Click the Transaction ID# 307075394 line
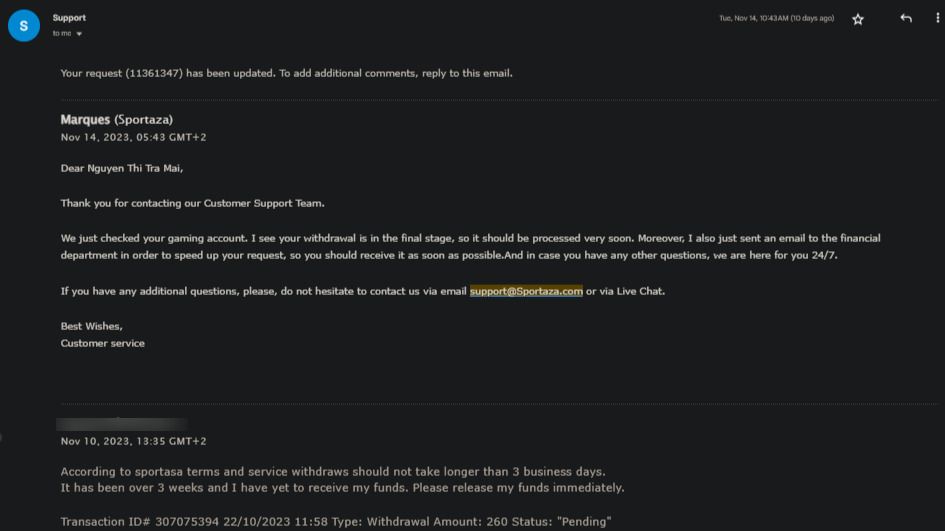The width and height of the screenshot is (945, 531). coord(336,521)
